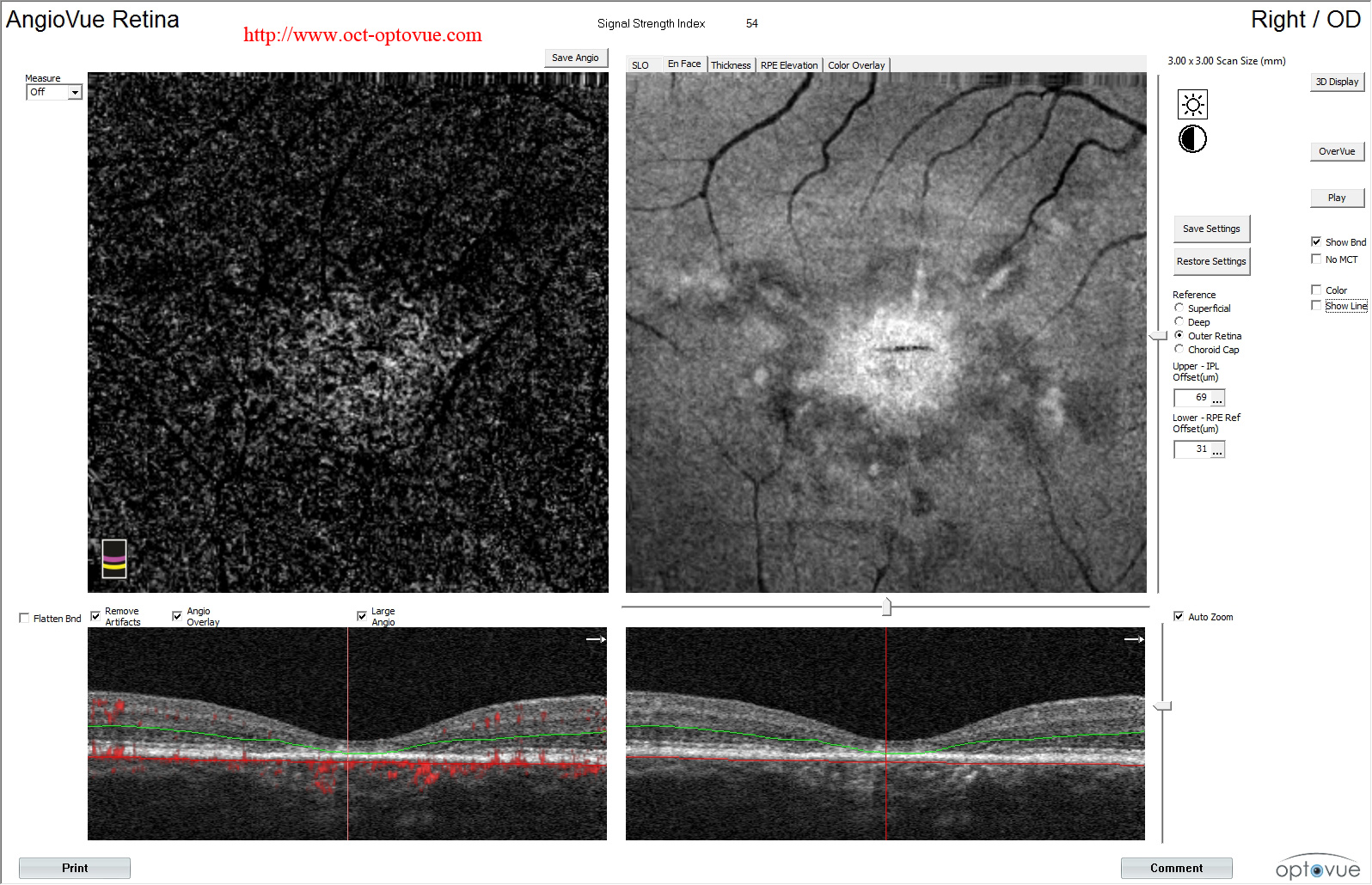
Task: Select the Choroid Cap radio button
Action: pyautogui.click(x=1179, y=349)
